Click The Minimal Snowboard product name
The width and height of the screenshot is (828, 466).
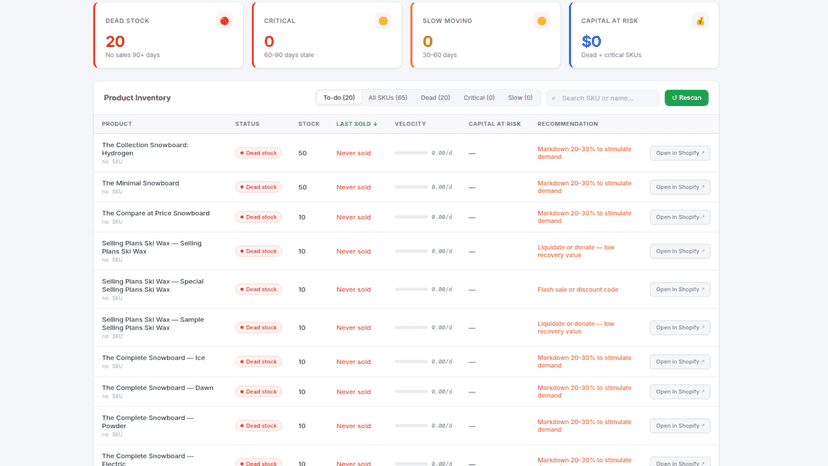pos(140,183)
